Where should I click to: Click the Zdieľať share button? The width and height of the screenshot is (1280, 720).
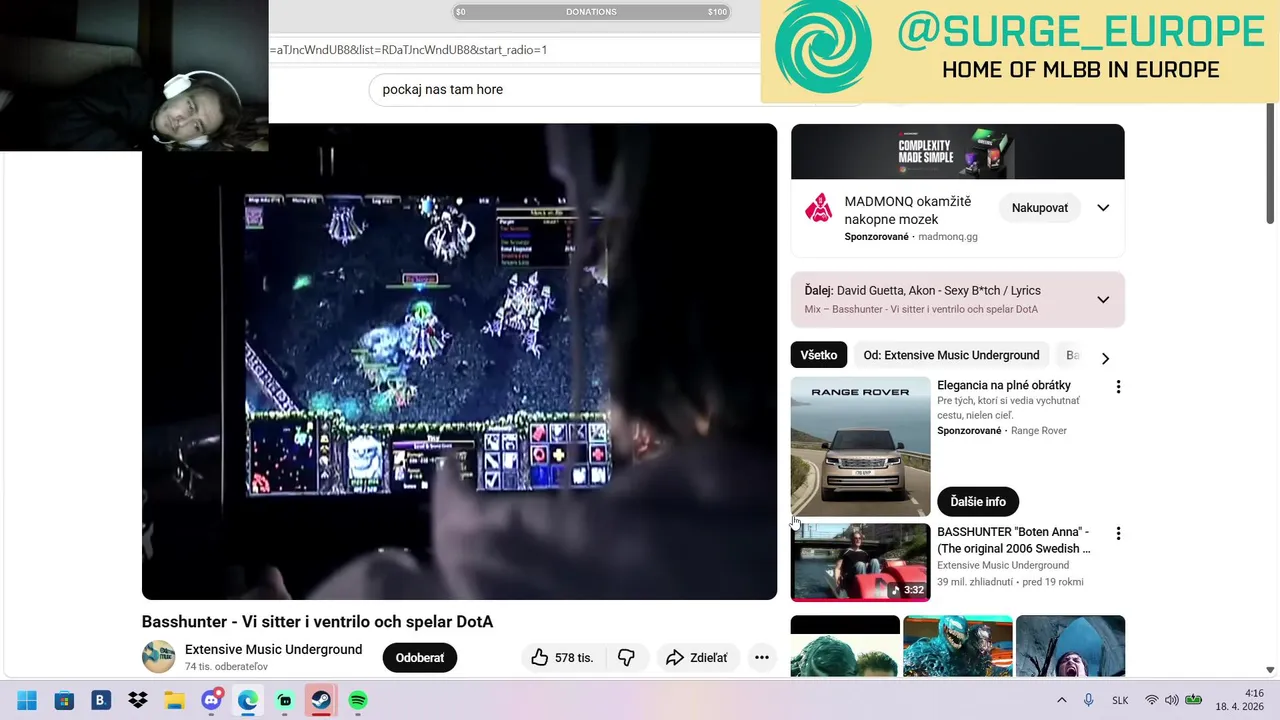tap(697, 657)
